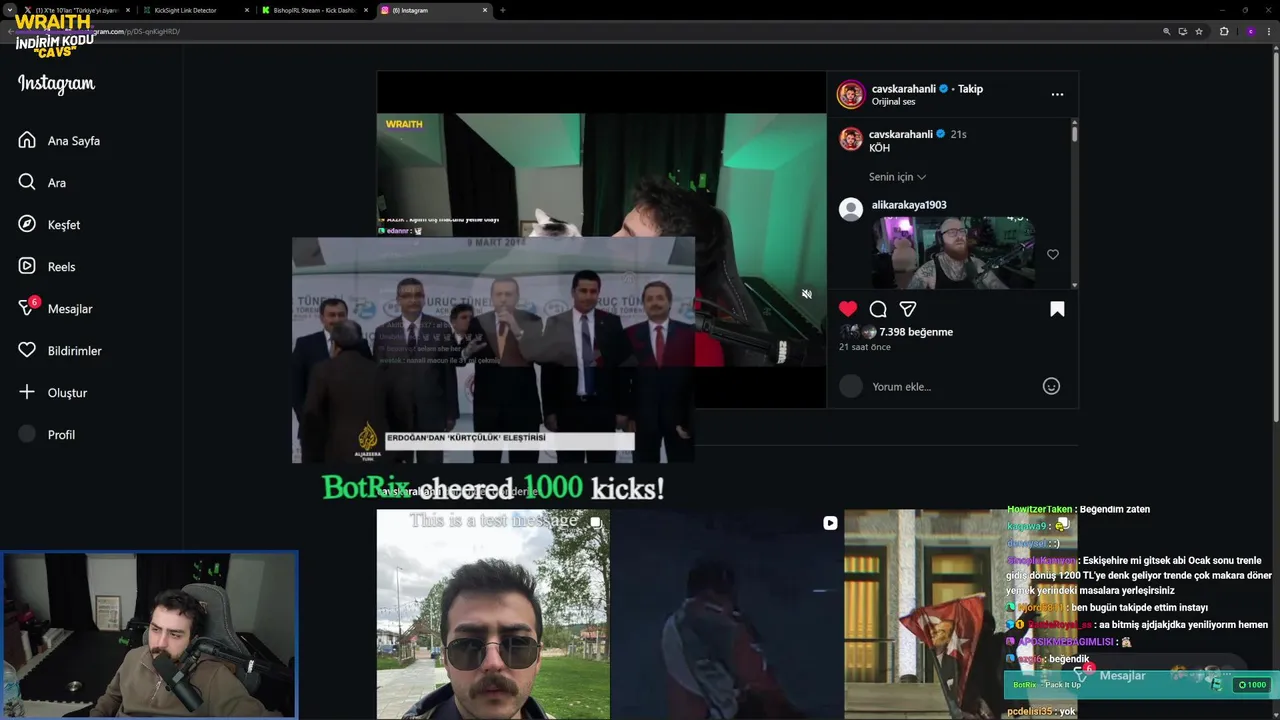
Task: Open a new browser tab
Action: click(502, 10)
